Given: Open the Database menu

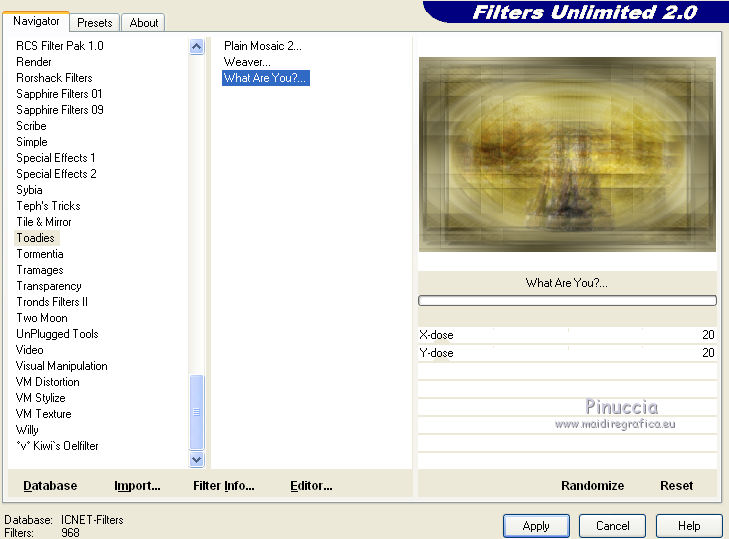Looking at the screenshot, I should (x=50, y=486).
